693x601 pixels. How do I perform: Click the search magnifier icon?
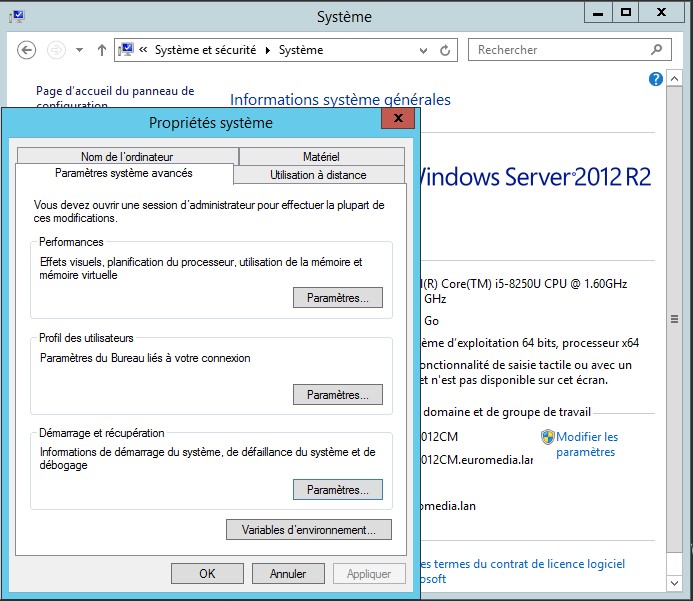point(657,49)
